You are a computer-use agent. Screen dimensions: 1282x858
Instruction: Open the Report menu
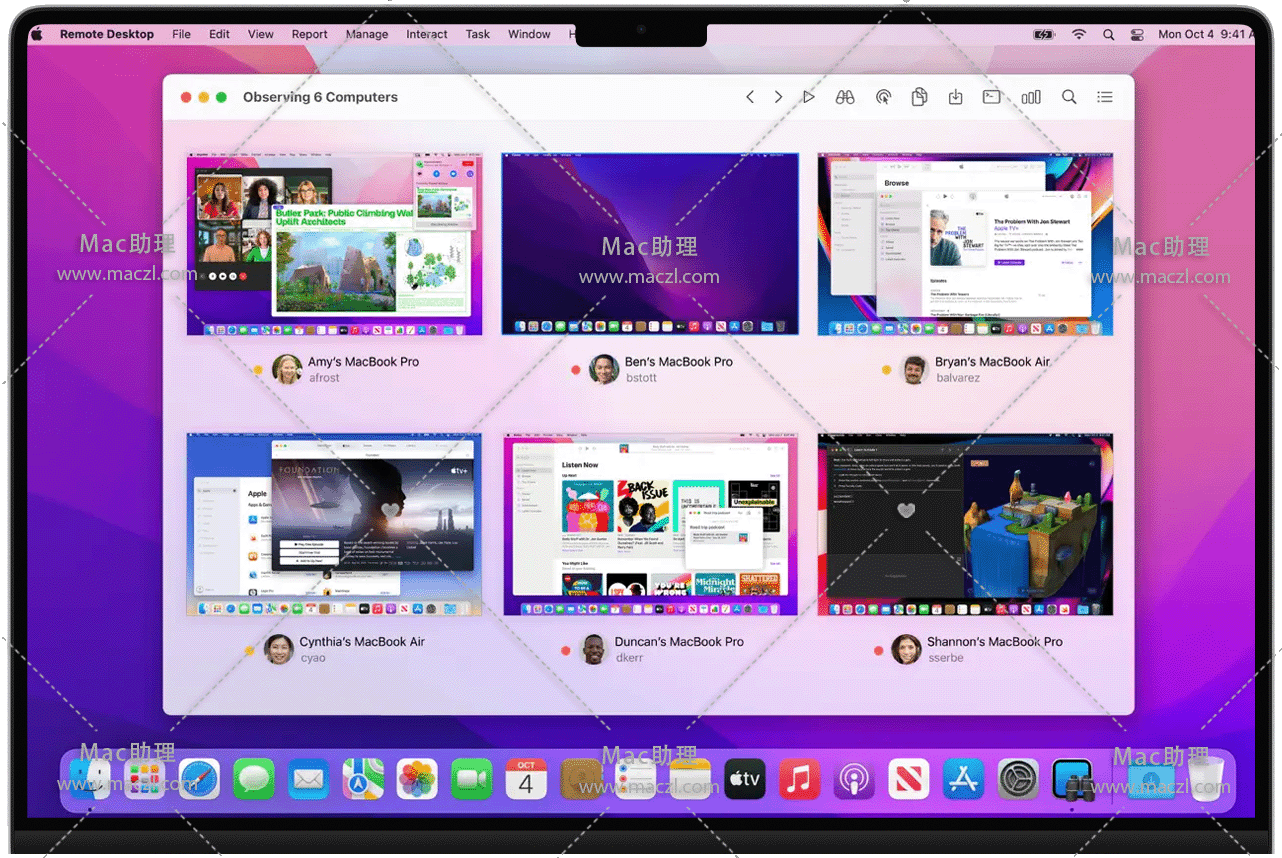pos(310,34)
